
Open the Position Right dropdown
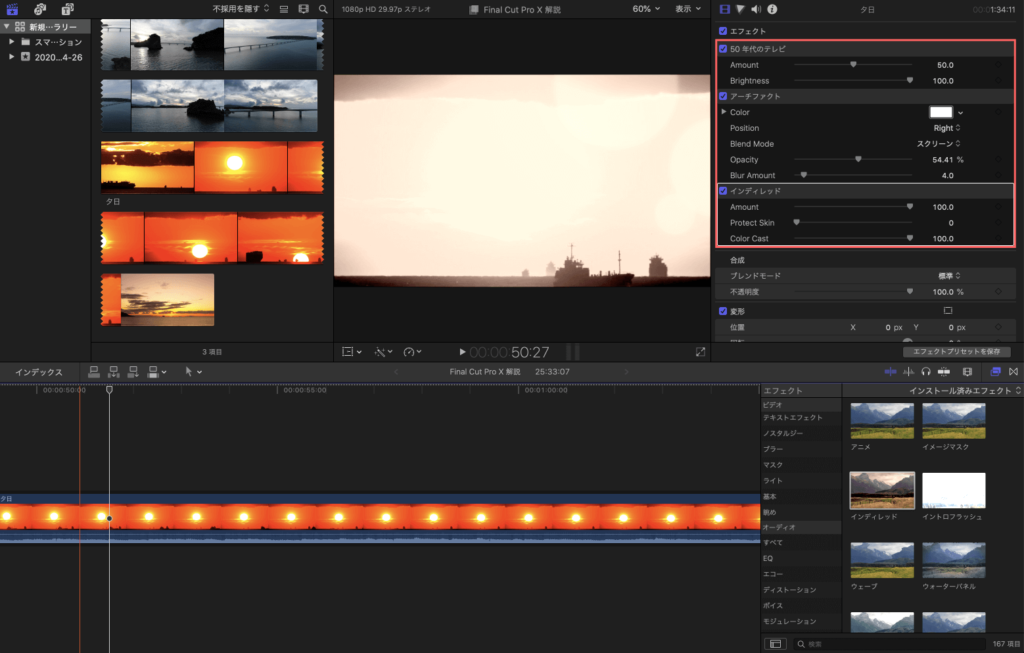pyautogui.click(x=947, y=128)
